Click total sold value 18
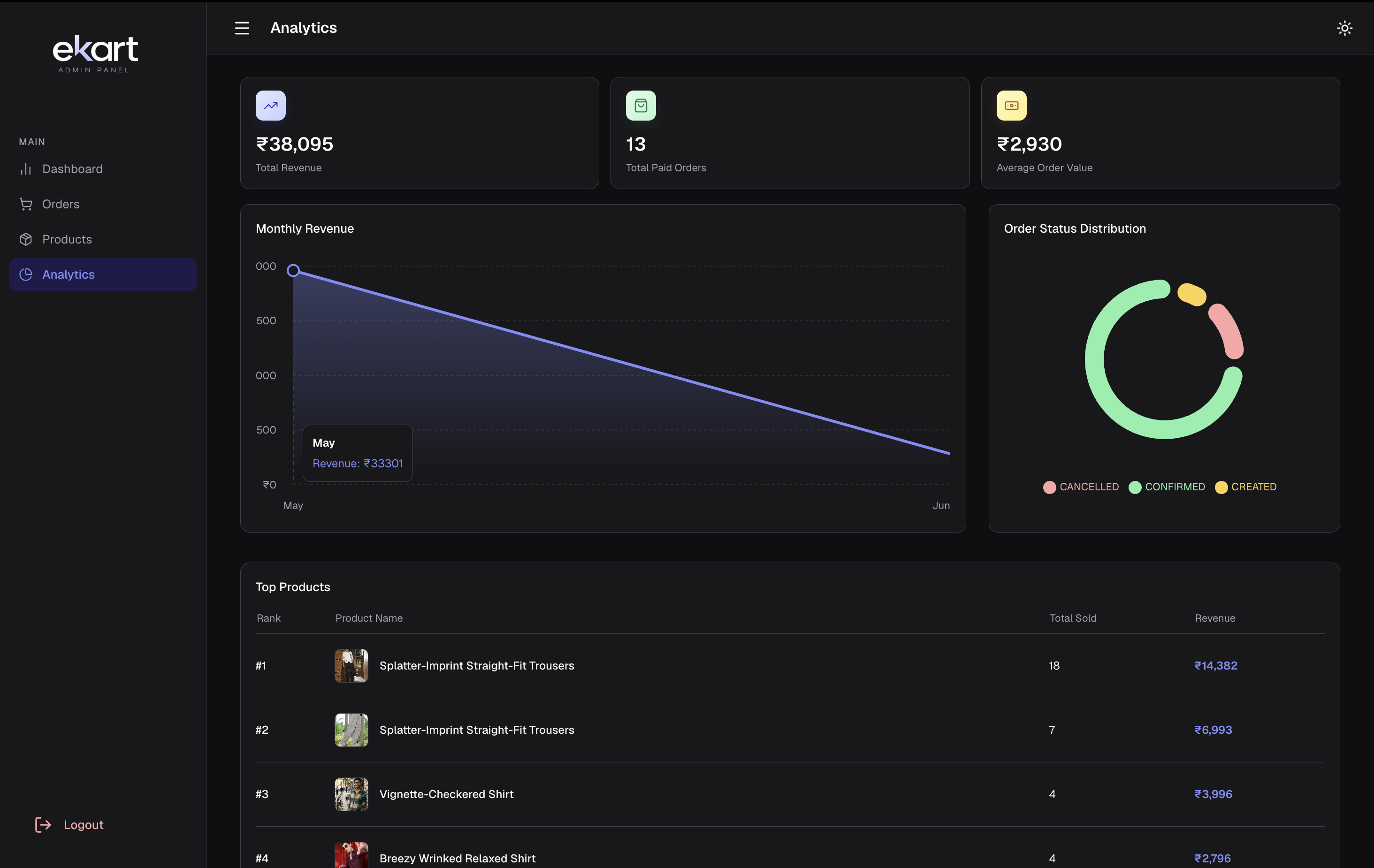Viewport: 1374px width, 868px height. point(1054,665)
